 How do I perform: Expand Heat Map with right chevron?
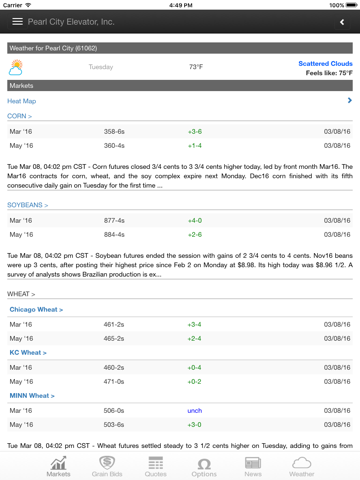pos(349,100)
